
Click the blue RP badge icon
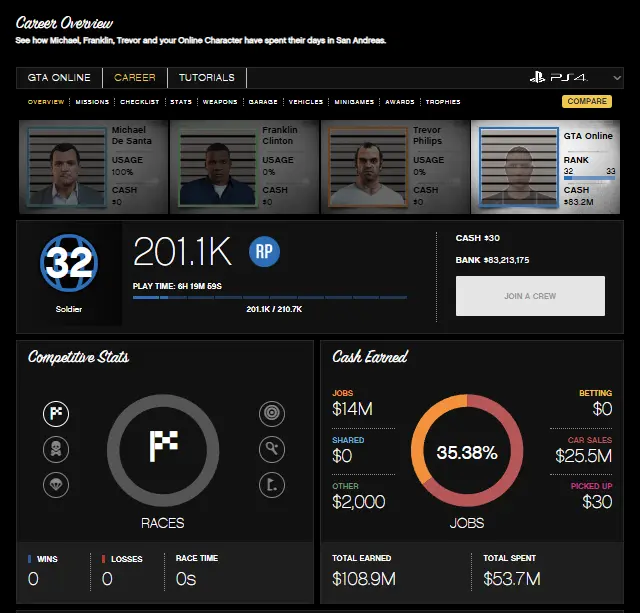click(x=264, y=251)
